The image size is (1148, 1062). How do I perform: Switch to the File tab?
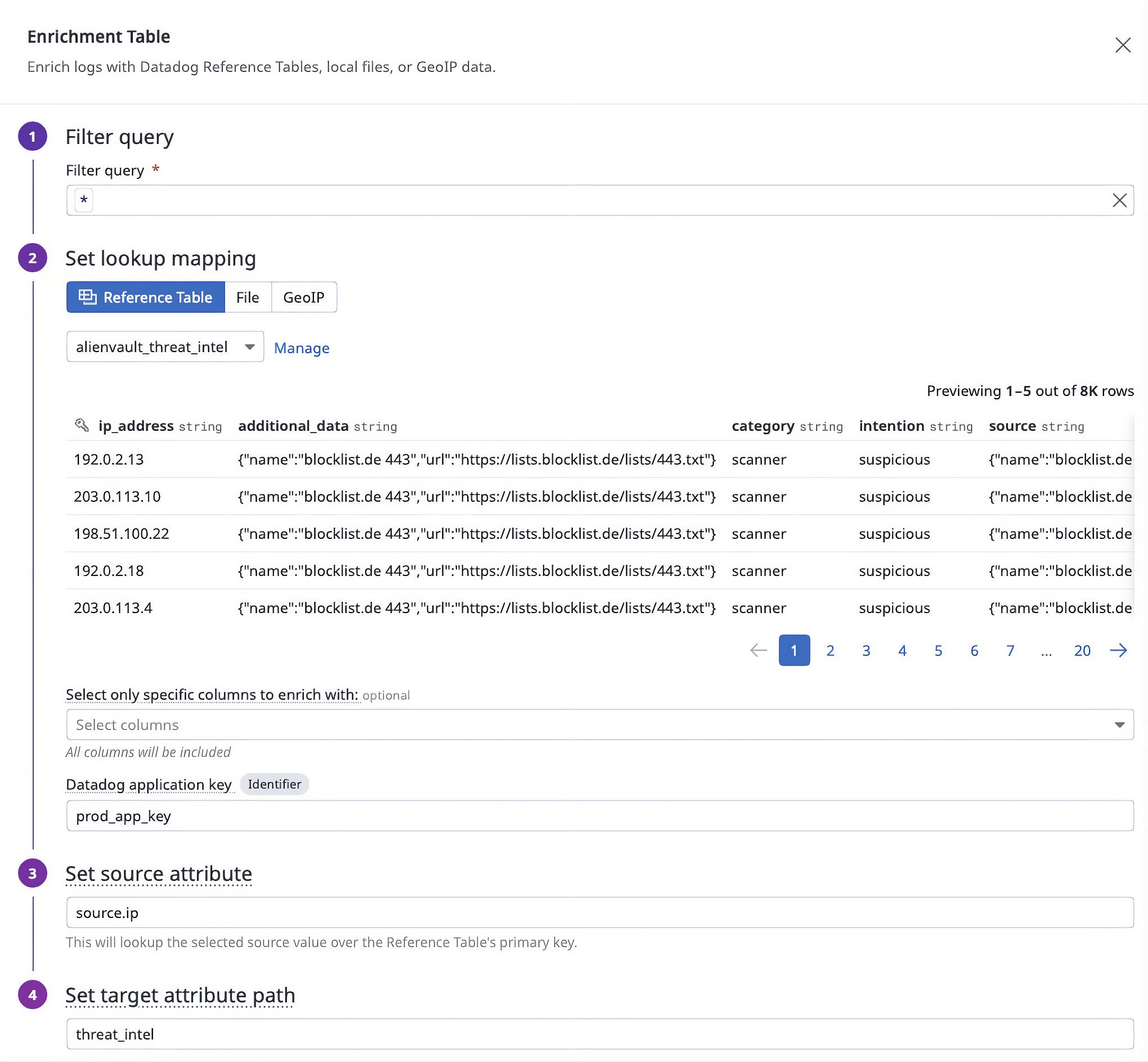pyautogui.click(x=248, y=297)
